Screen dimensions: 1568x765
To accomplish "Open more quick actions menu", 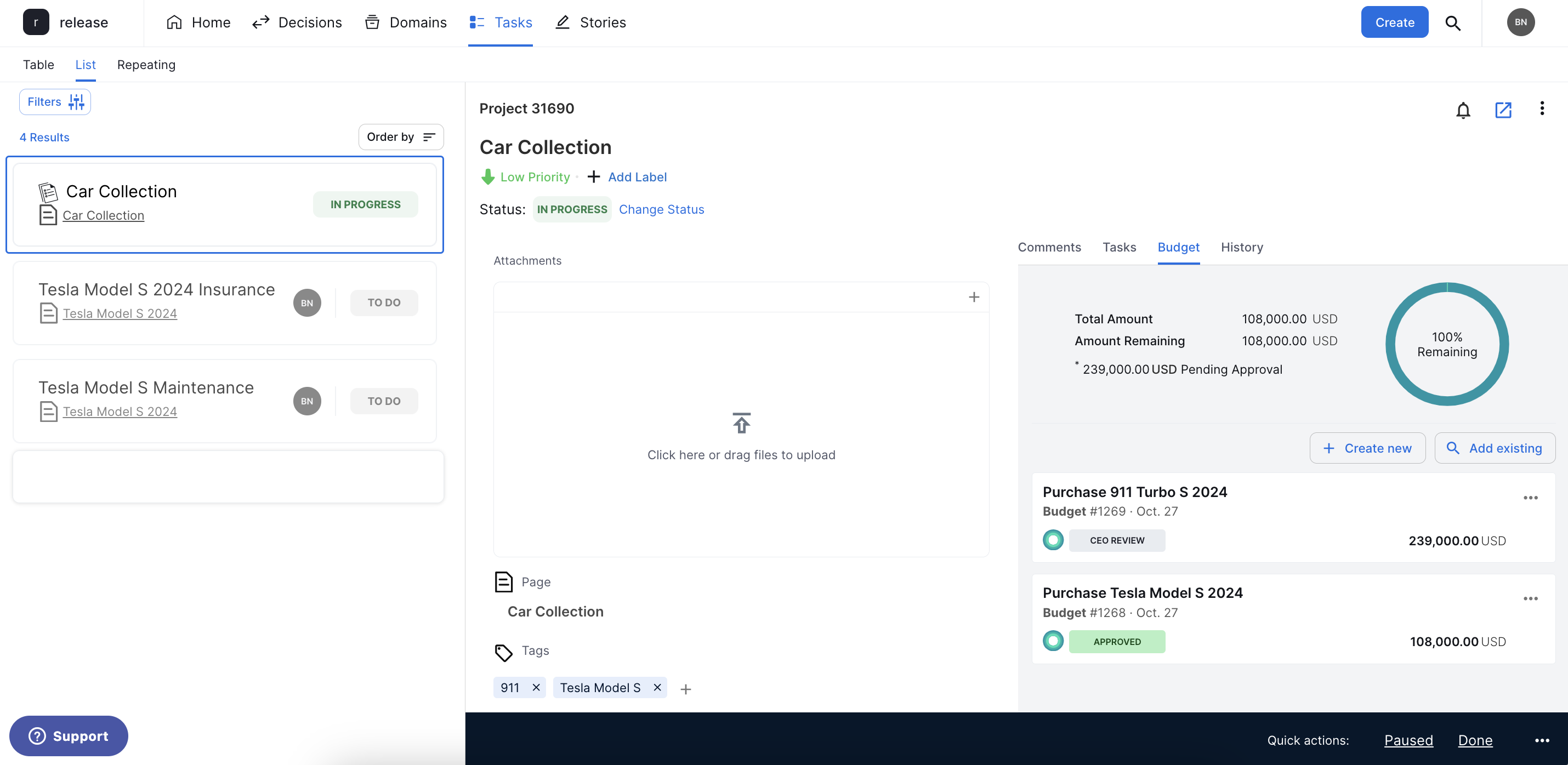I will click(1542, 741).
